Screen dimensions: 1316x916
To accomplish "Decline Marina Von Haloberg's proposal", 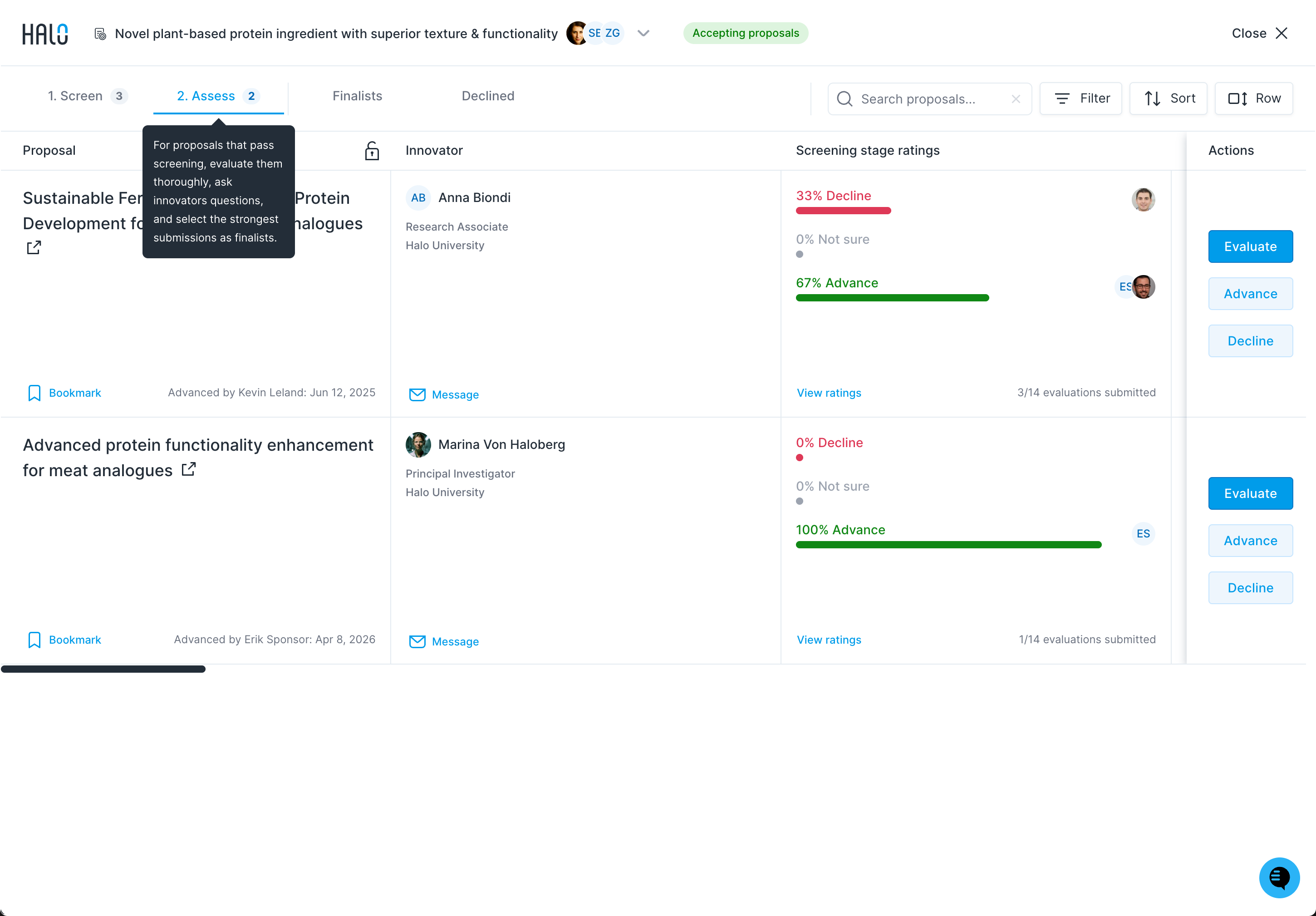I will pyautogui.click(x=1250, y=588).
